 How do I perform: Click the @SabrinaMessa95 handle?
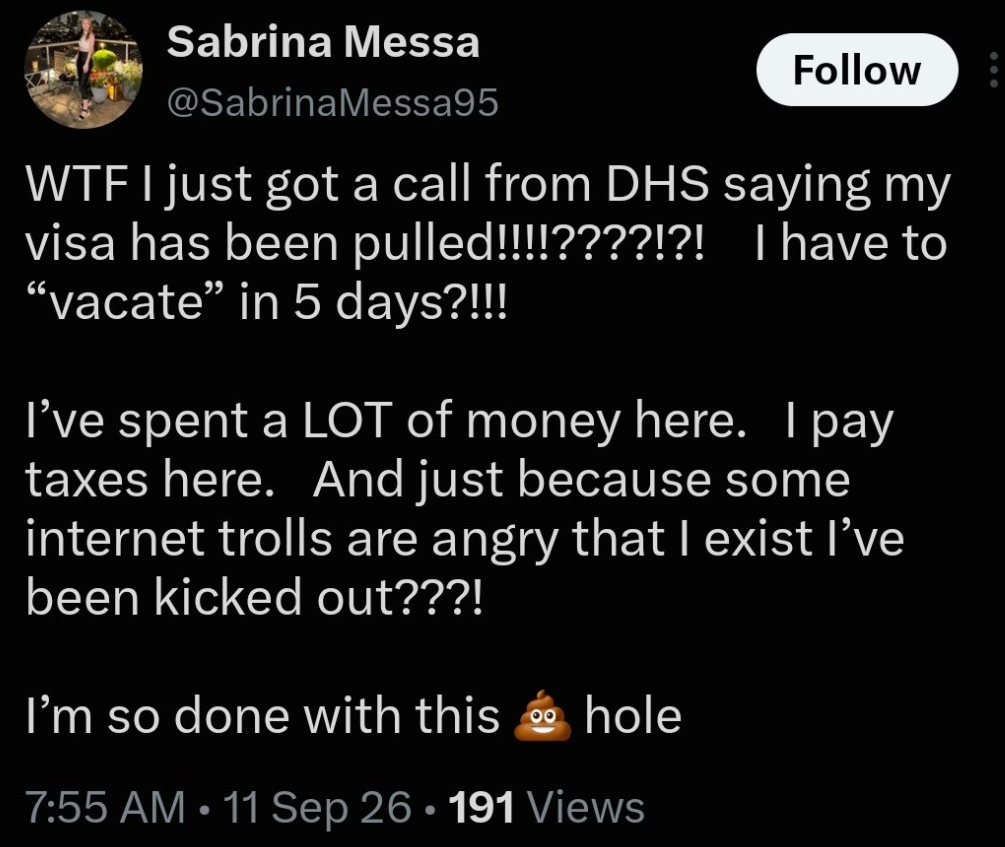(x=332, y=103)
